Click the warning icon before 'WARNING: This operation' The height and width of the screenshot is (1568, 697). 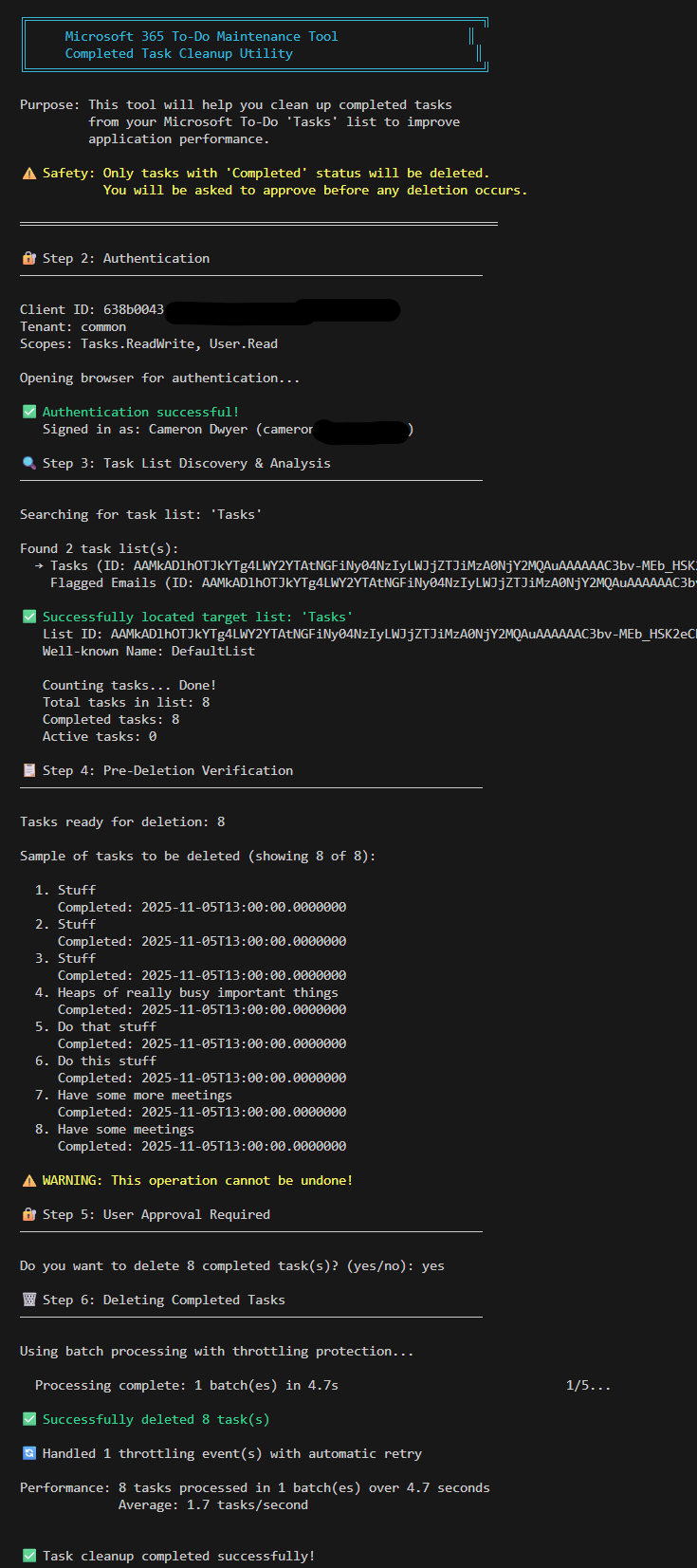[x=28, y=1181]
